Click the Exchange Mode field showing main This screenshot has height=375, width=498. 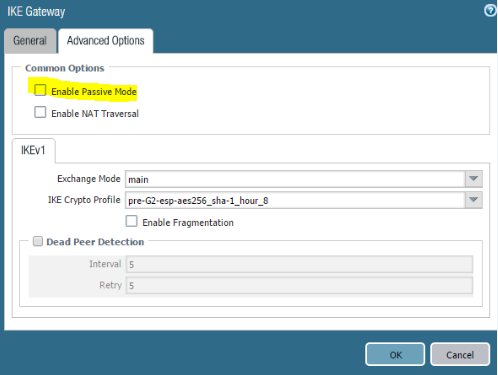pos(295,179)
